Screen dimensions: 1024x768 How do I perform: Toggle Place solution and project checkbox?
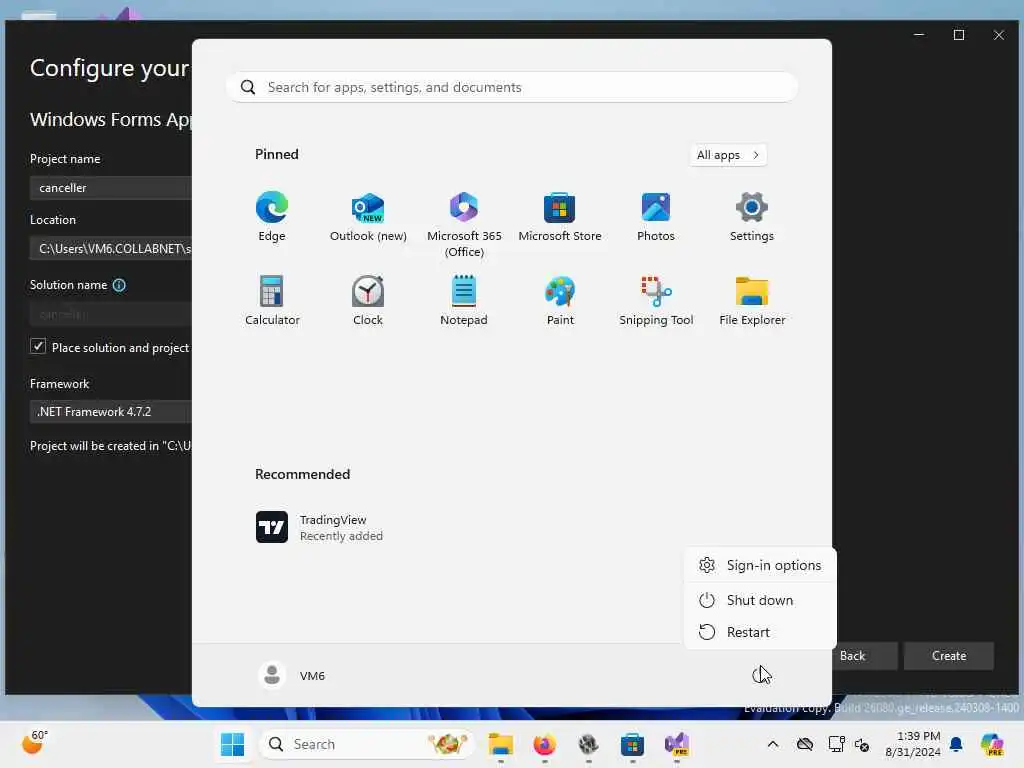point(38,347)
